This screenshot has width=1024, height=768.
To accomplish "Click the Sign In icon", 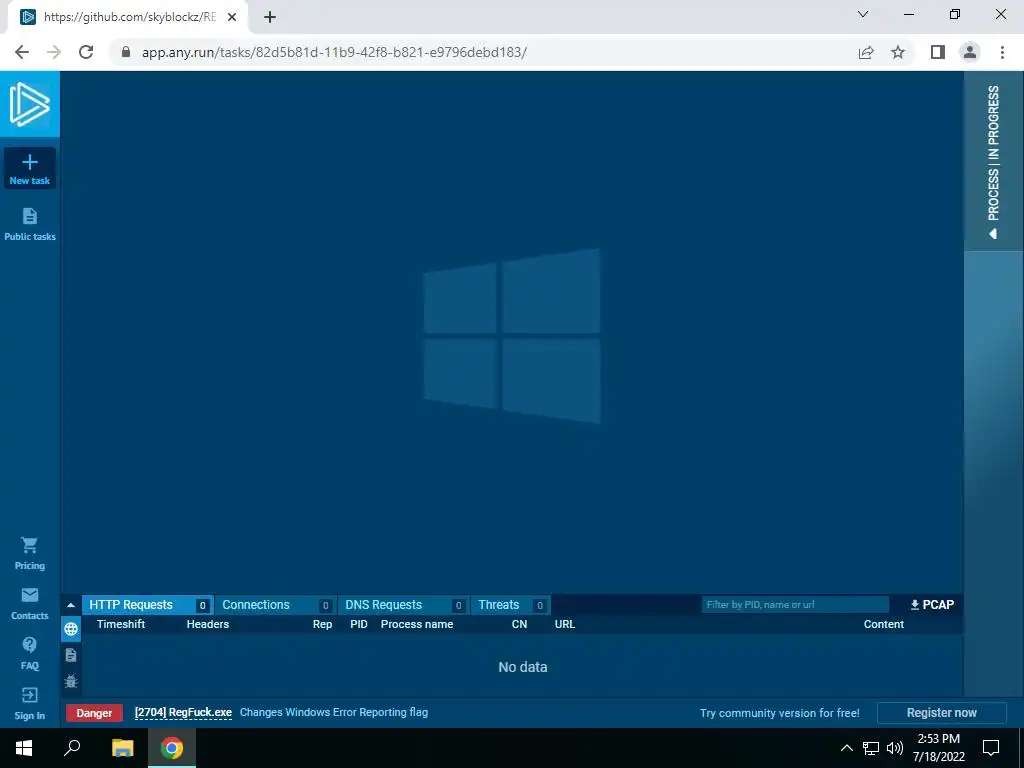I will pyautogui.click(x=29, y=695).
